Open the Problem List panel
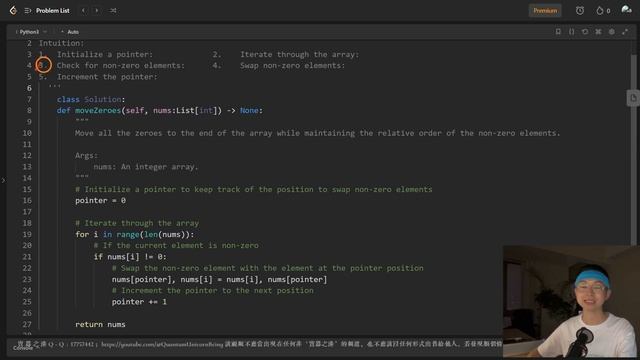 [x=47, y=11]
